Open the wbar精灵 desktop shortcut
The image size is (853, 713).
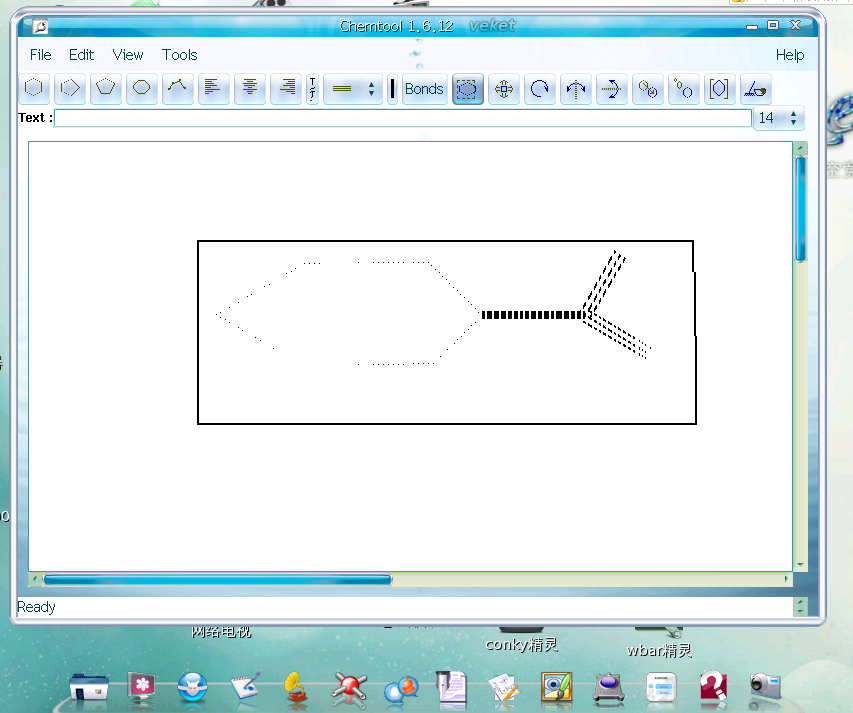tap(659, 650)
